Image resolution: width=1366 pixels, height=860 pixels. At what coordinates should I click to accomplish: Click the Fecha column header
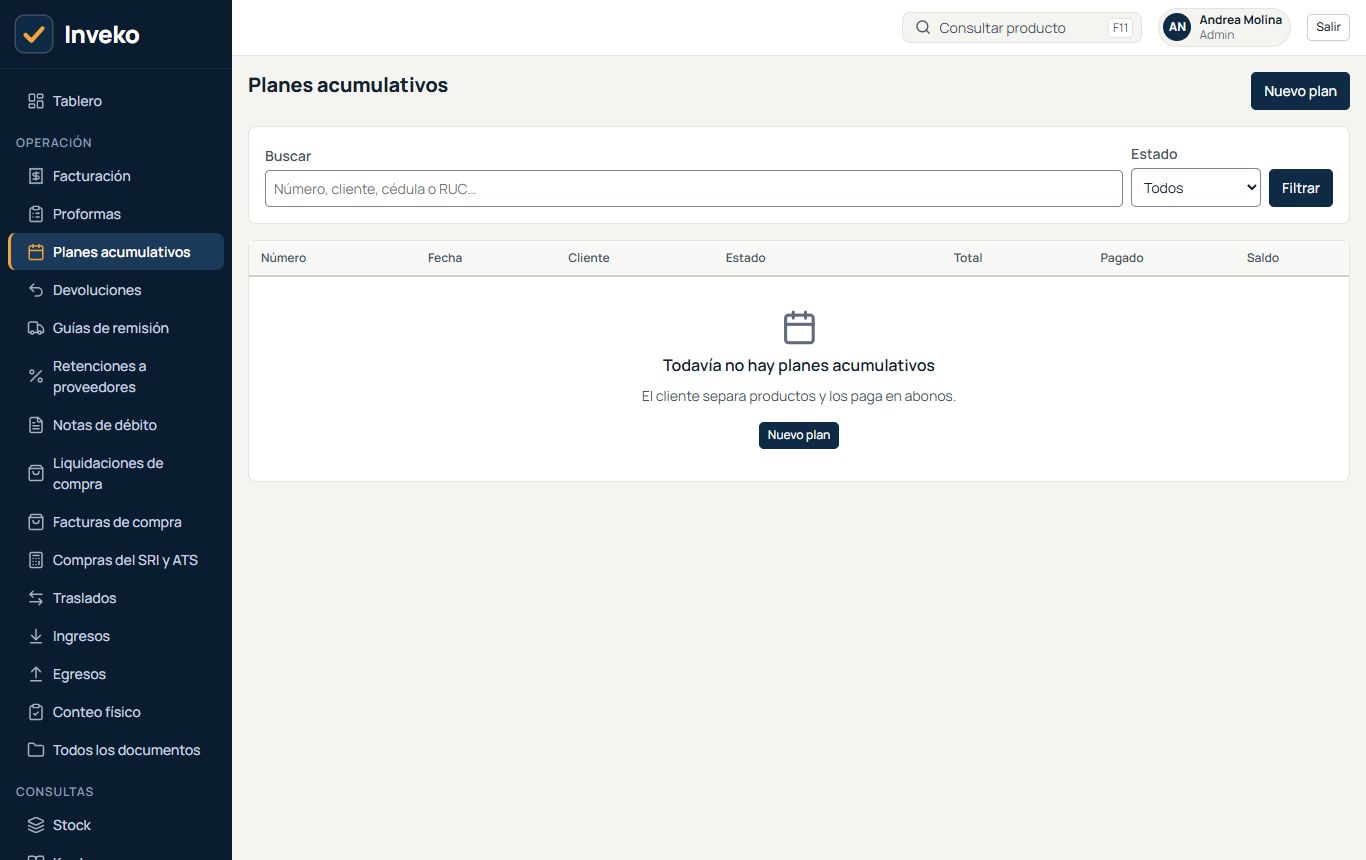pyautogui.click(x=445, y=258)
